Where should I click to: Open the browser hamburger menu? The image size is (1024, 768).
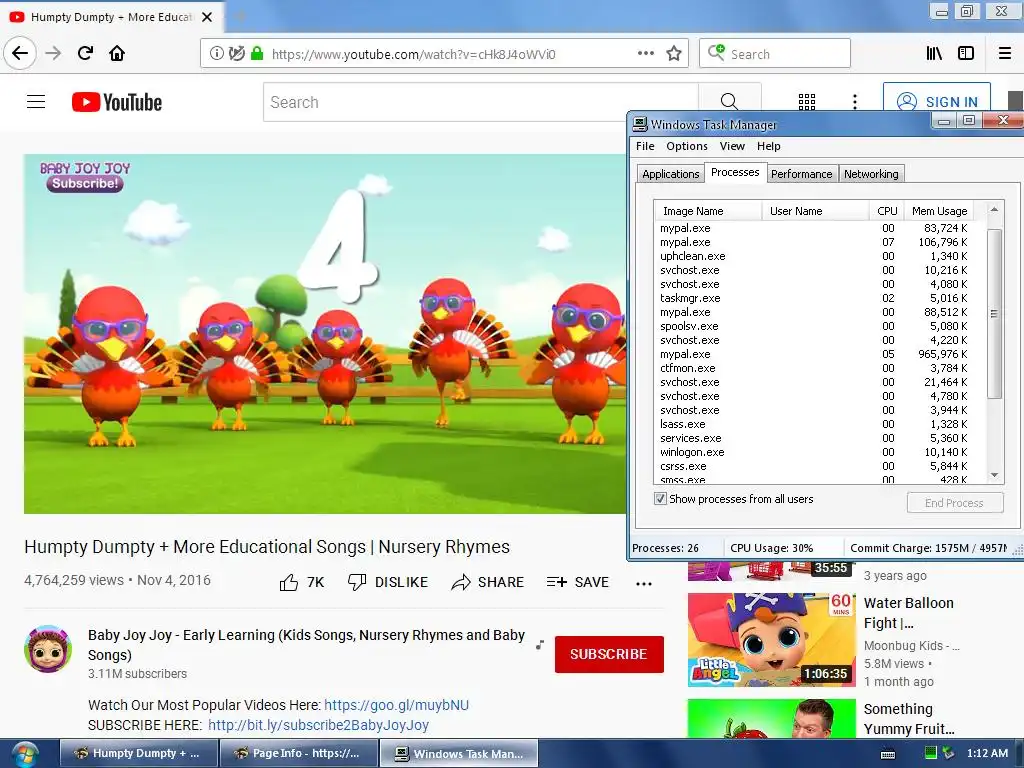tap(1005, 54)
